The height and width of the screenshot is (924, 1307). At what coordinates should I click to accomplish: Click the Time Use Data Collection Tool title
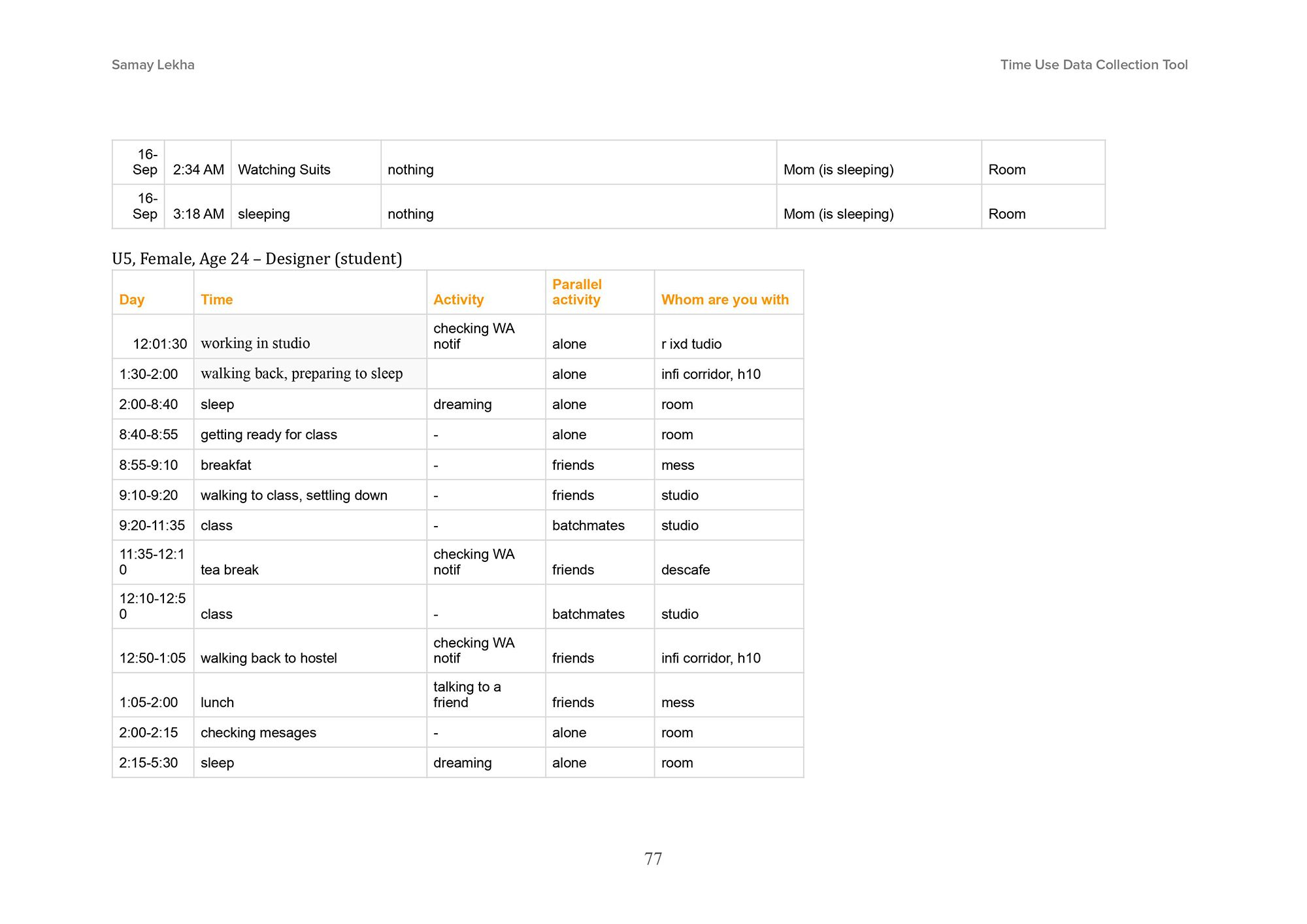pos(1093,65)
